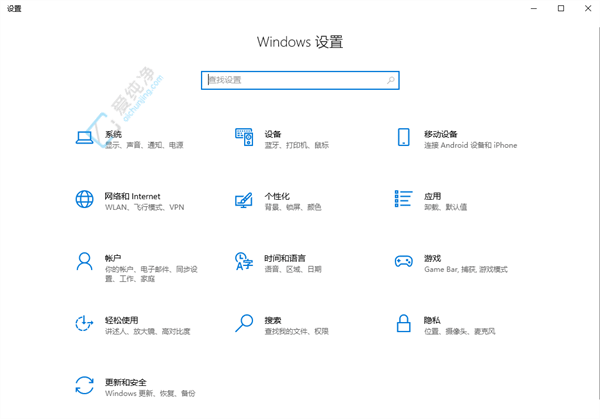Click description 你的帐户、电子邮件、同步设置

(x=151, y=274)
